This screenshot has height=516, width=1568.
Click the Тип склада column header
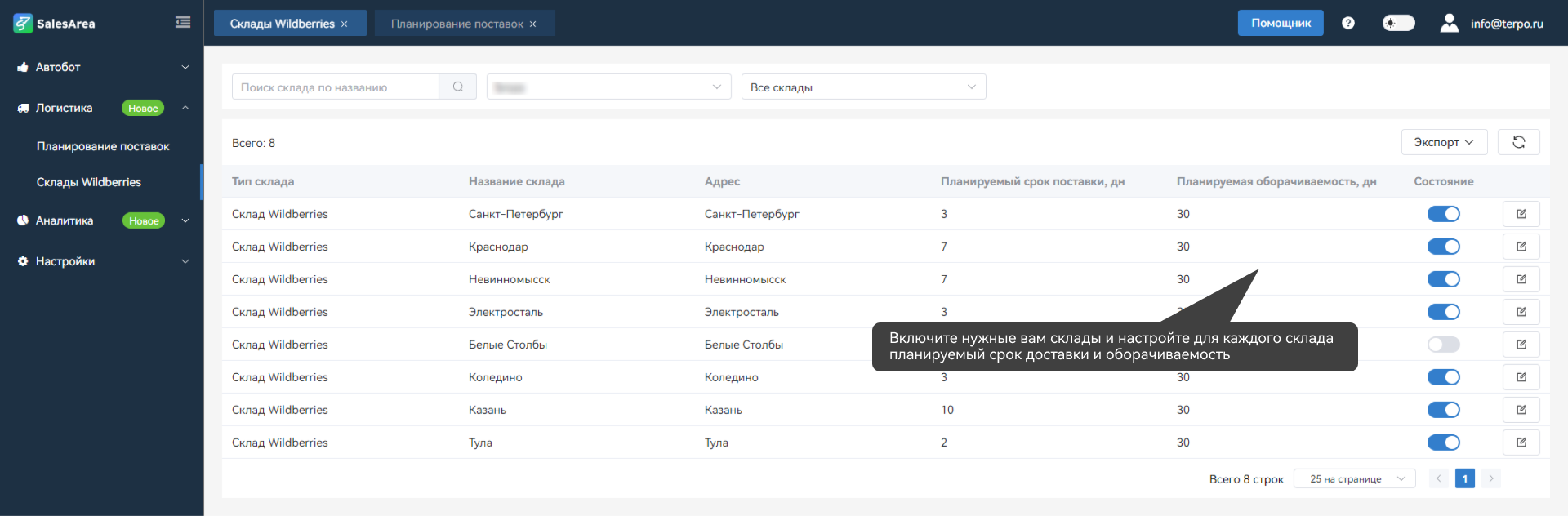tap(263, 181)
